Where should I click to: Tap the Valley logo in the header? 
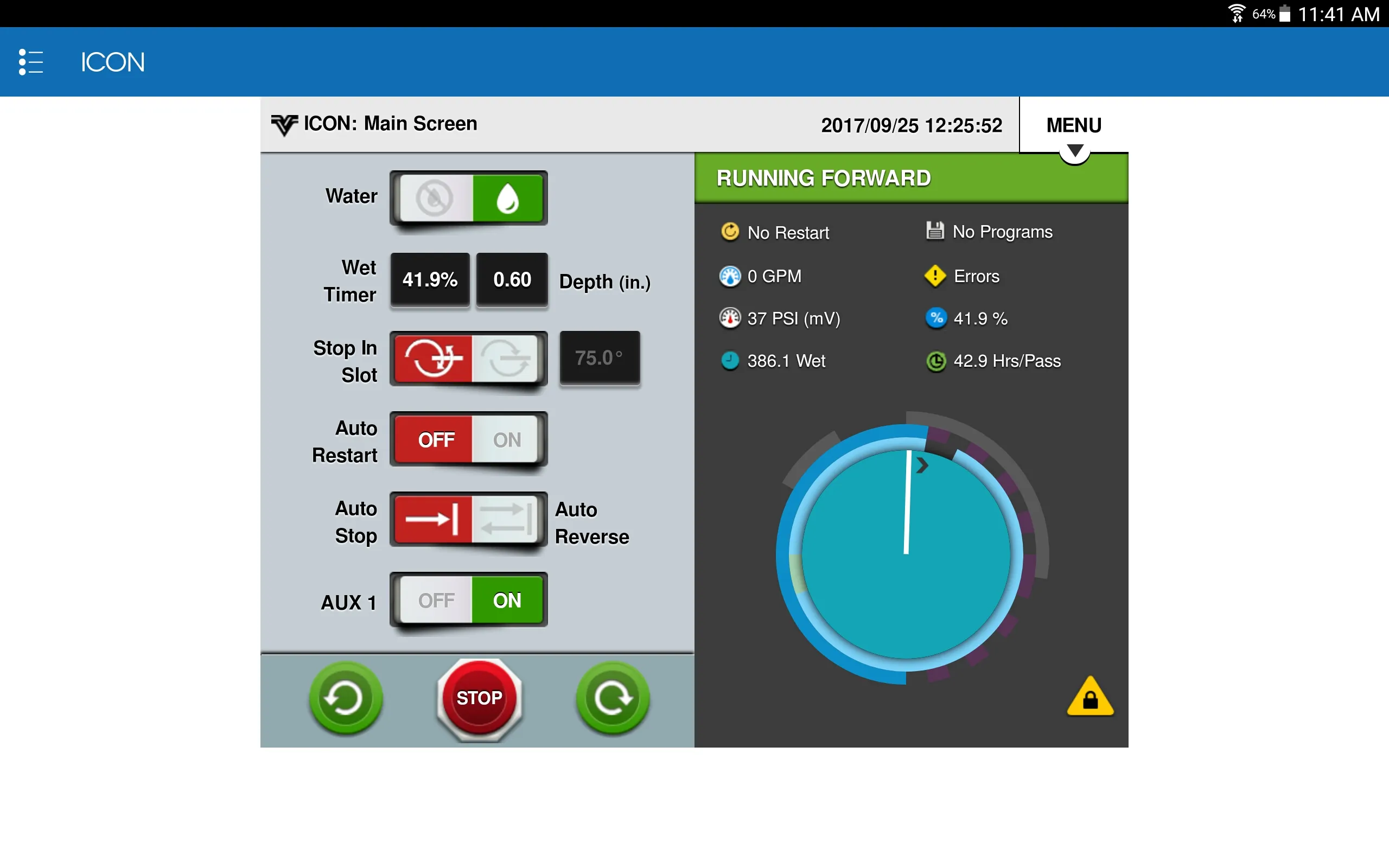click(x=284, y=125)
